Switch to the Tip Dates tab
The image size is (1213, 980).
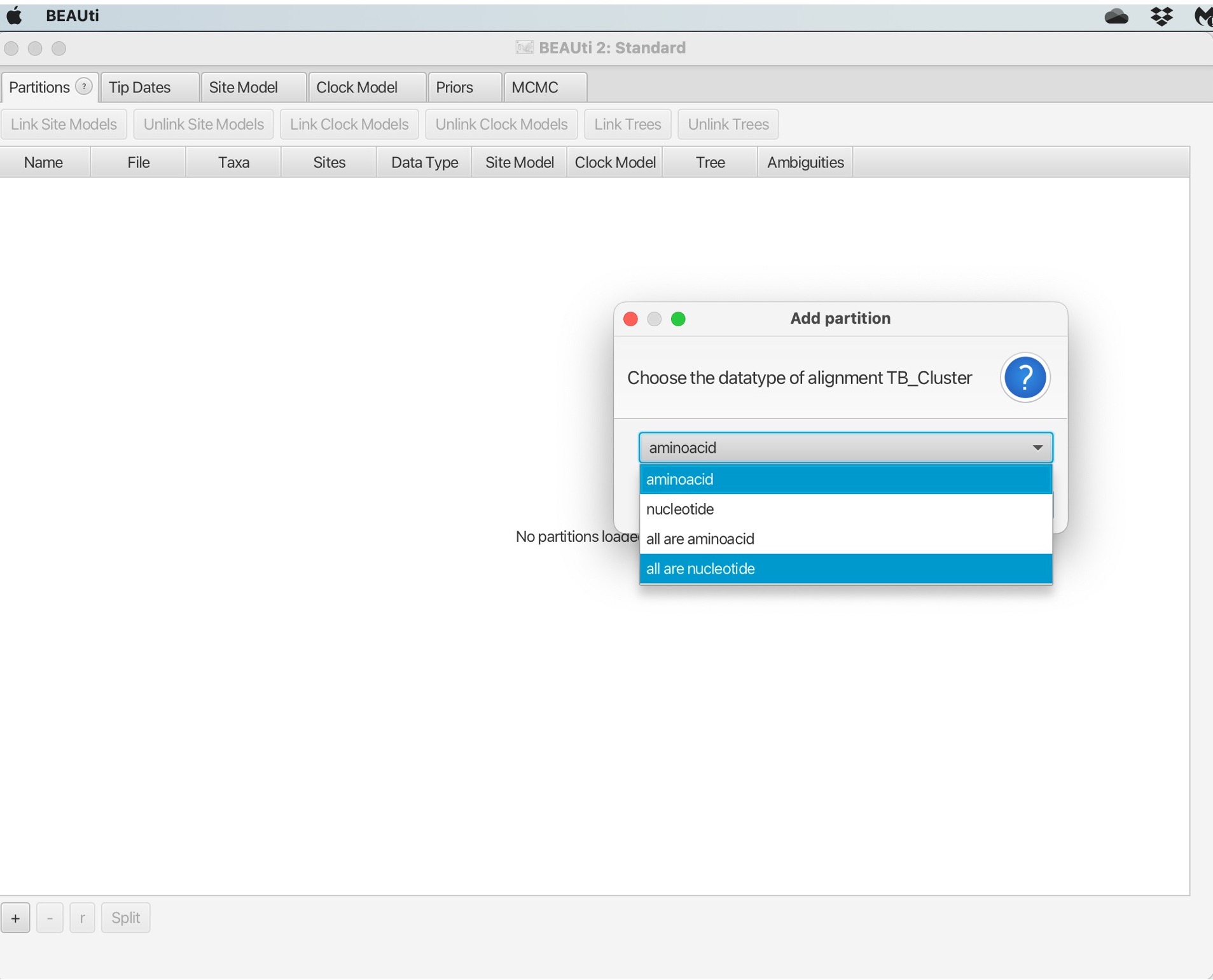[139, 87]
